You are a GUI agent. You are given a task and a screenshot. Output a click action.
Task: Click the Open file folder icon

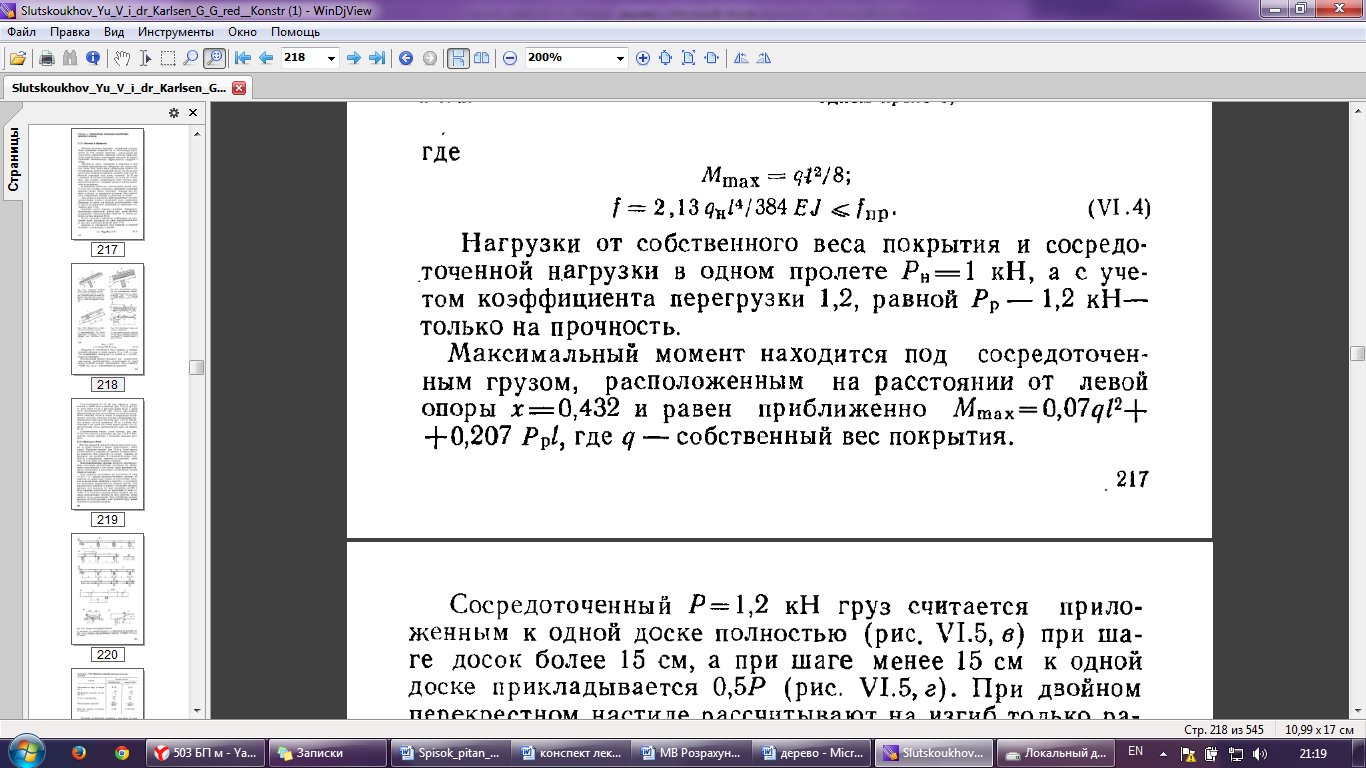[18, 58]
